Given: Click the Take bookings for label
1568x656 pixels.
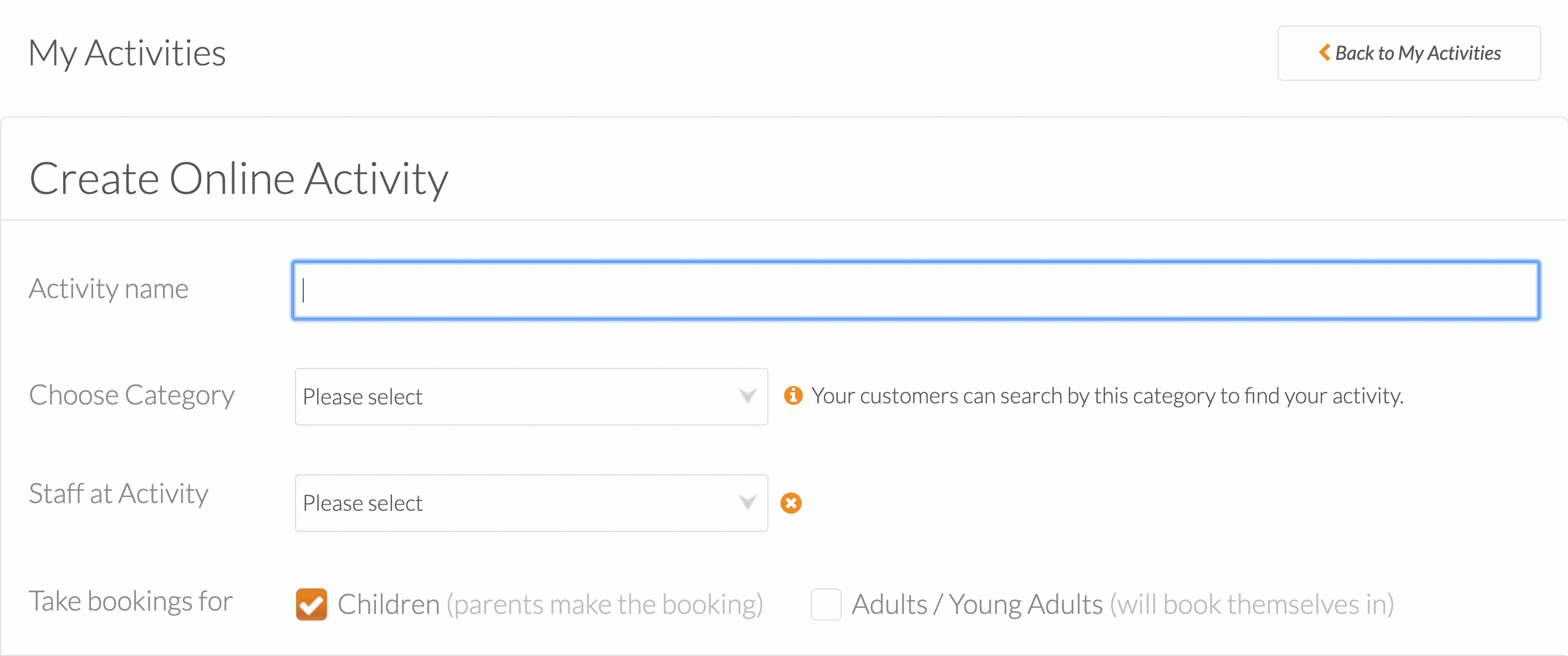Looking at the screenshot, I should (131, 601).
